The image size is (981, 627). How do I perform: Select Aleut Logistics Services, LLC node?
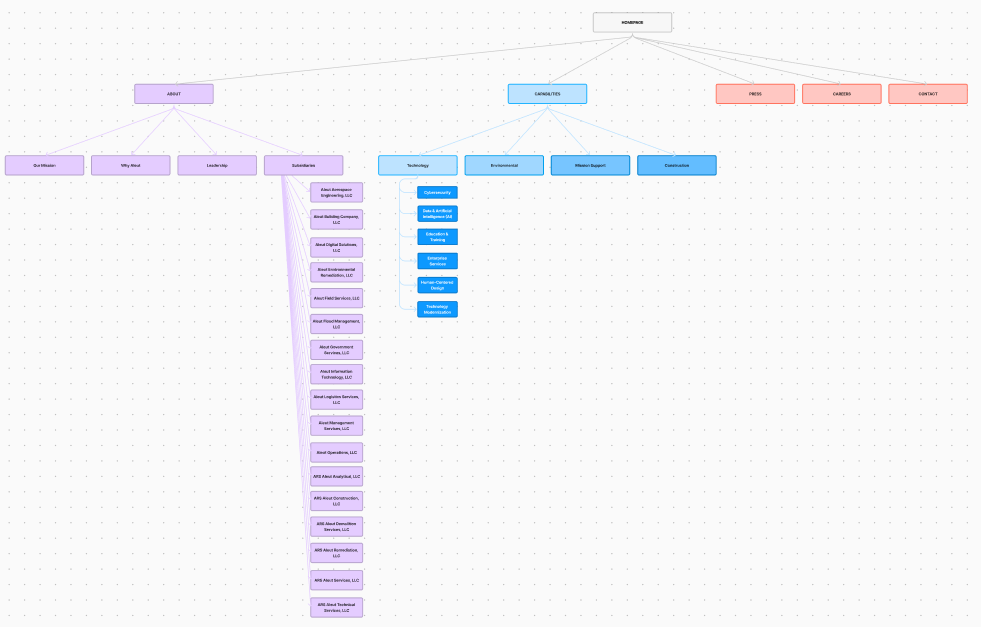point(337,400)
